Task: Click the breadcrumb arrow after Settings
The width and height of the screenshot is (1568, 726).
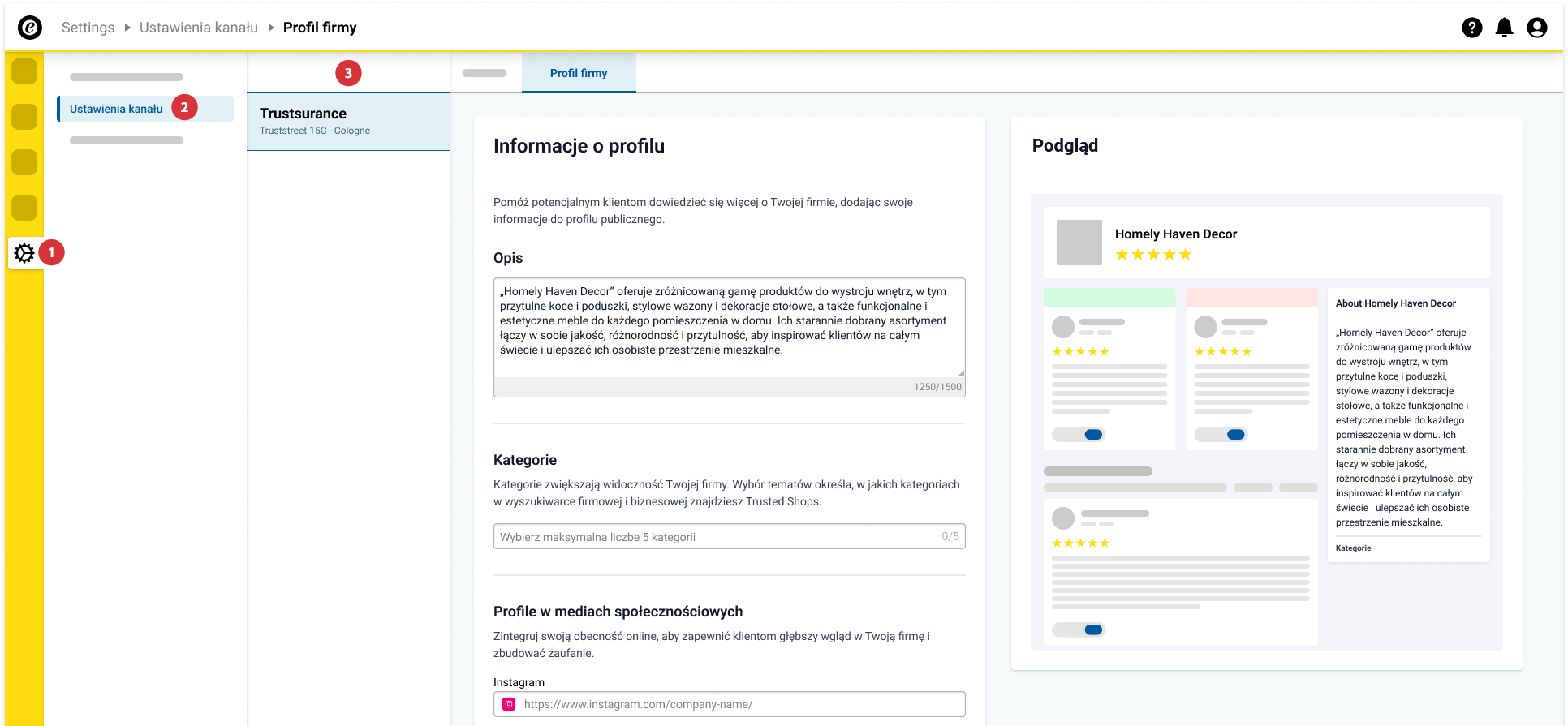Action: pos(127,28)
